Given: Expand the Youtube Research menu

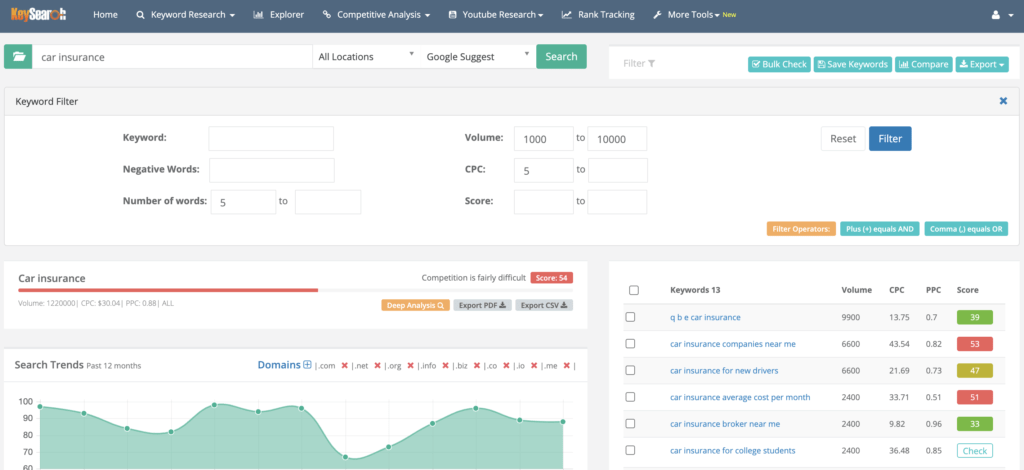Looking at the screenshot, I should point(496,14).
